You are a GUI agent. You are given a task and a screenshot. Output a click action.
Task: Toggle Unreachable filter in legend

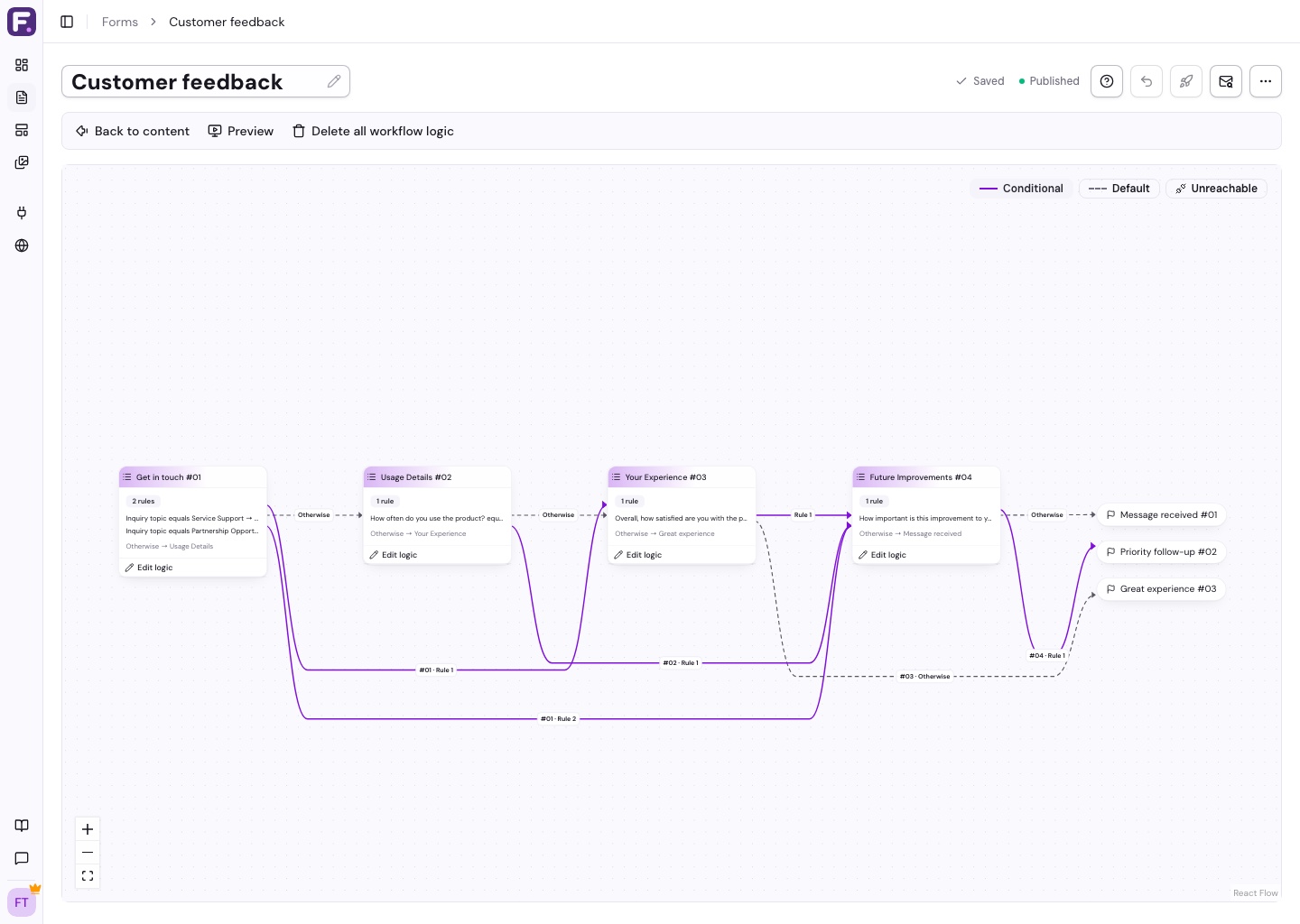[x=1217, y=189]
